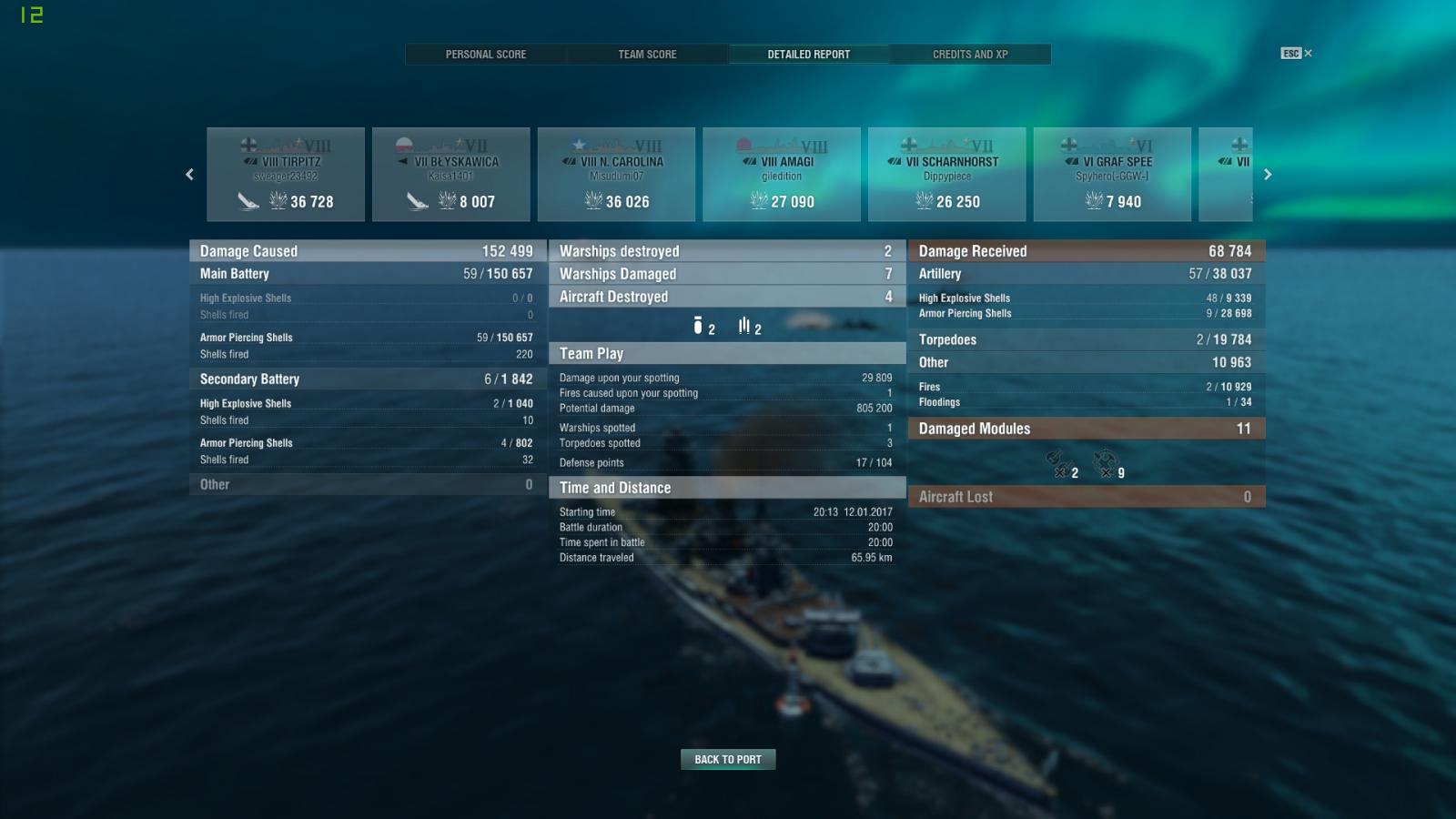The height and width of the screenshot is (819, 1456).
Task: Click the torpedo aircraft destroyed icon
Action: (x=744, y=326)
